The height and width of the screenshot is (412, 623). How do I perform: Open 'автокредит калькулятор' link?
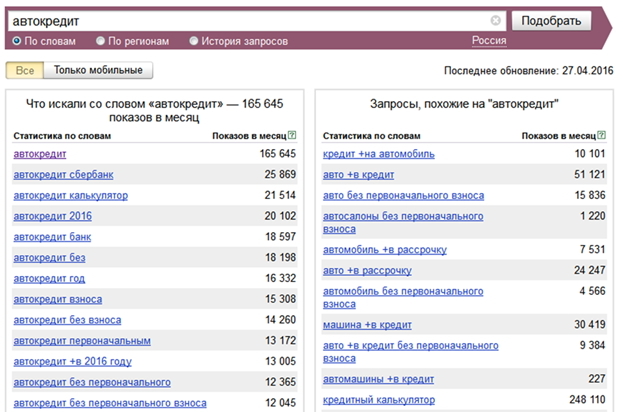point(71,195)
